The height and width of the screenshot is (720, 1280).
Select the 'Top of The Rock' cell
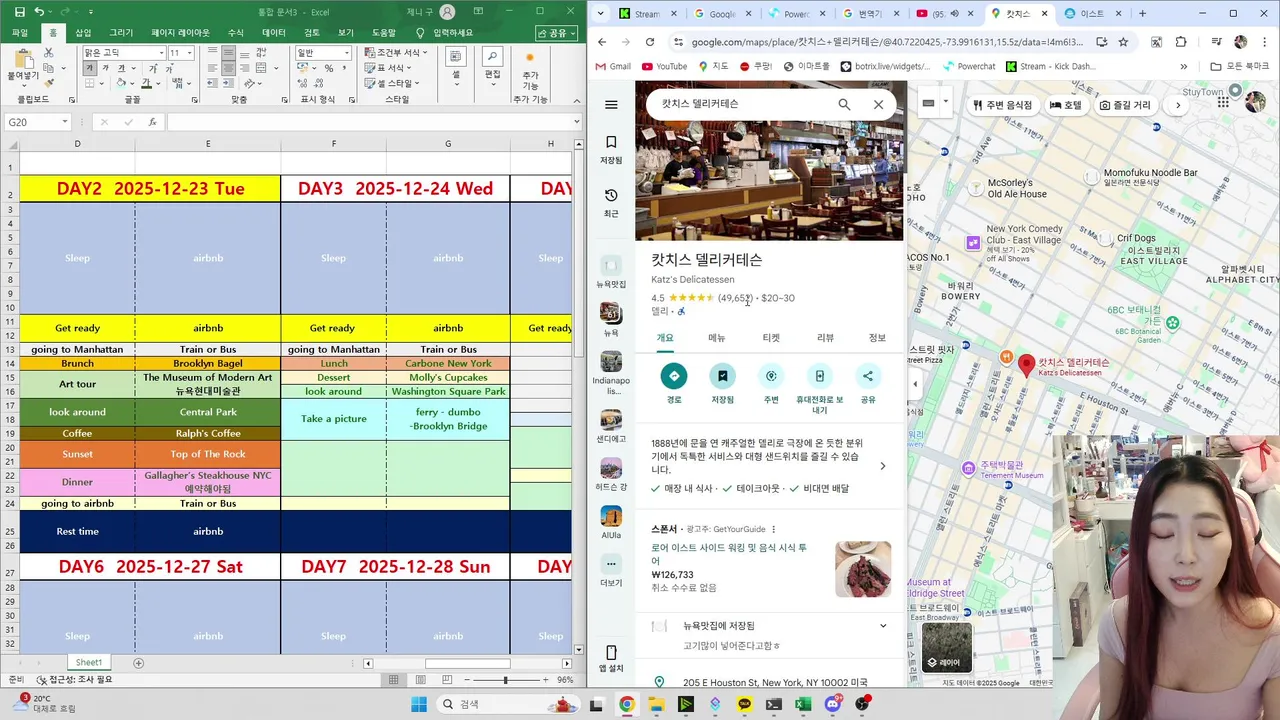click(208, 454)
